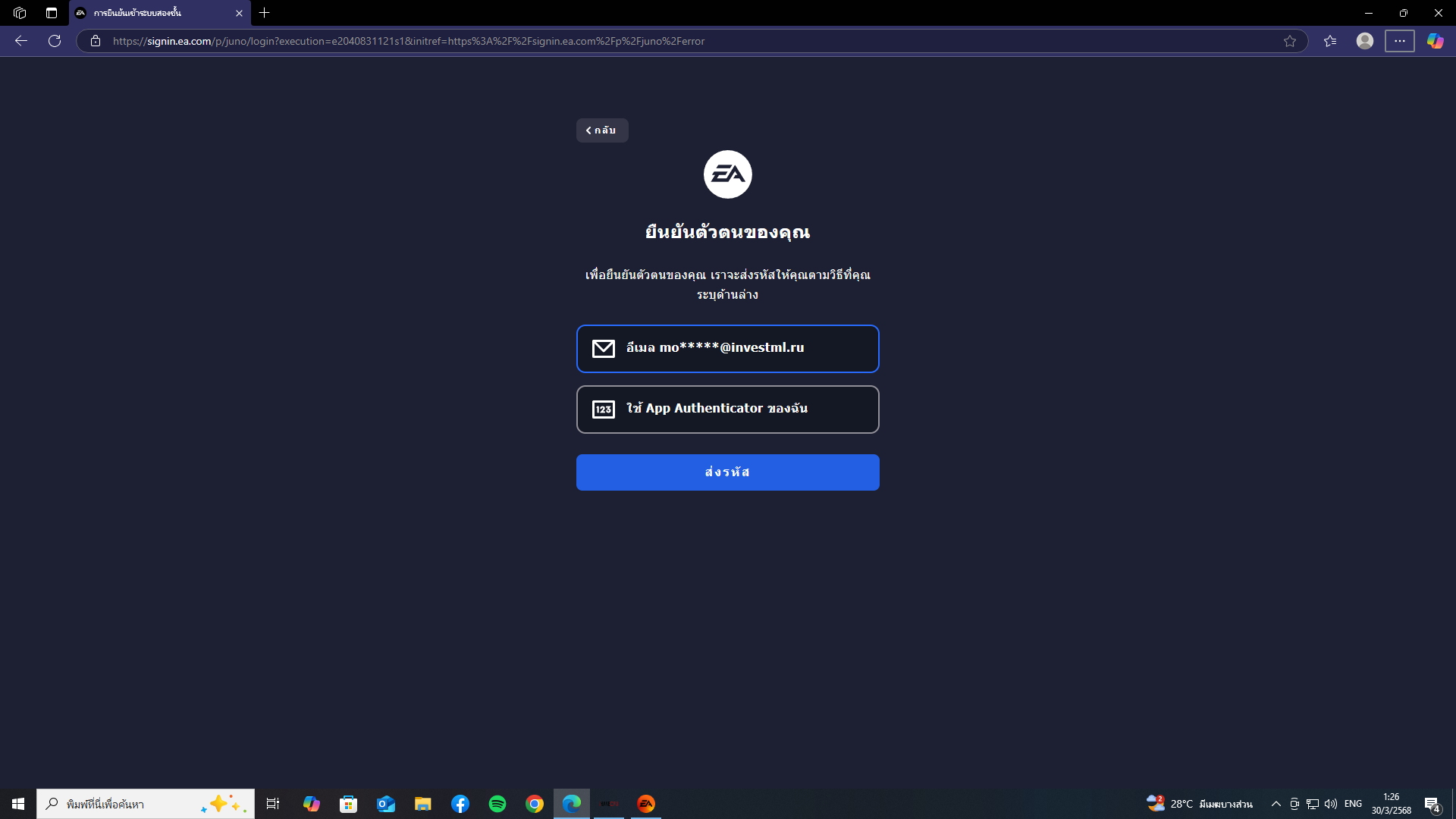This screenshot has width=1456, height=819.
Task: Open the taskbar app left of EA icon
Action: click(x=609, y=804)
